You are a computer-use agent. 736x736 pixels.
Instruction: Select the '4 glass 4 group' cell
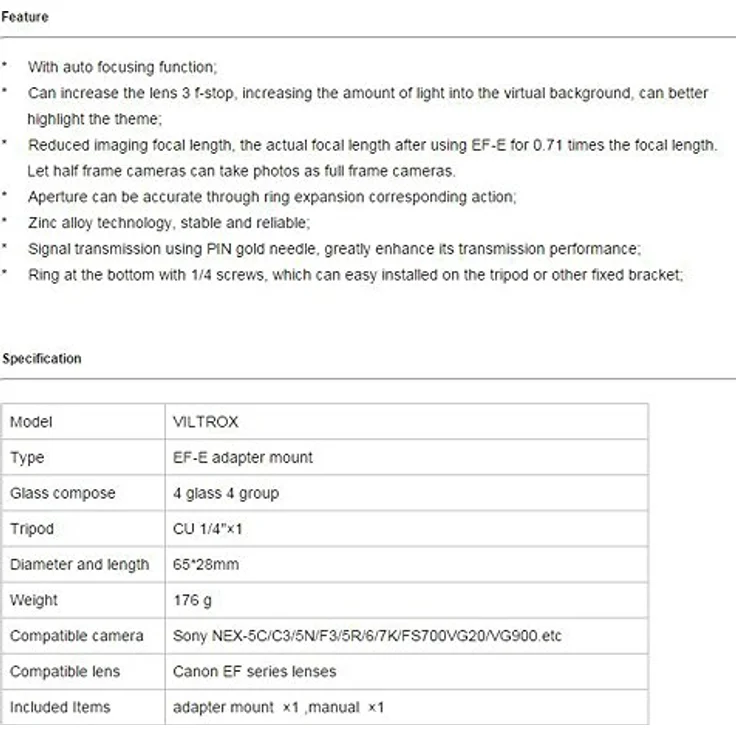[406, 493]
